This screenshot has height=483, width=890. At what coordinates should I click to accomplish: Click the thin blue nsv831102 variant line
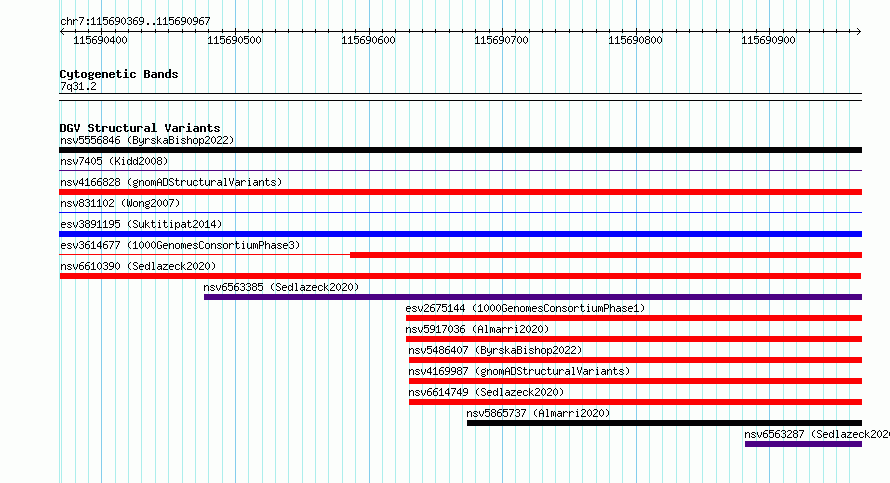click(x=460, y=212)
